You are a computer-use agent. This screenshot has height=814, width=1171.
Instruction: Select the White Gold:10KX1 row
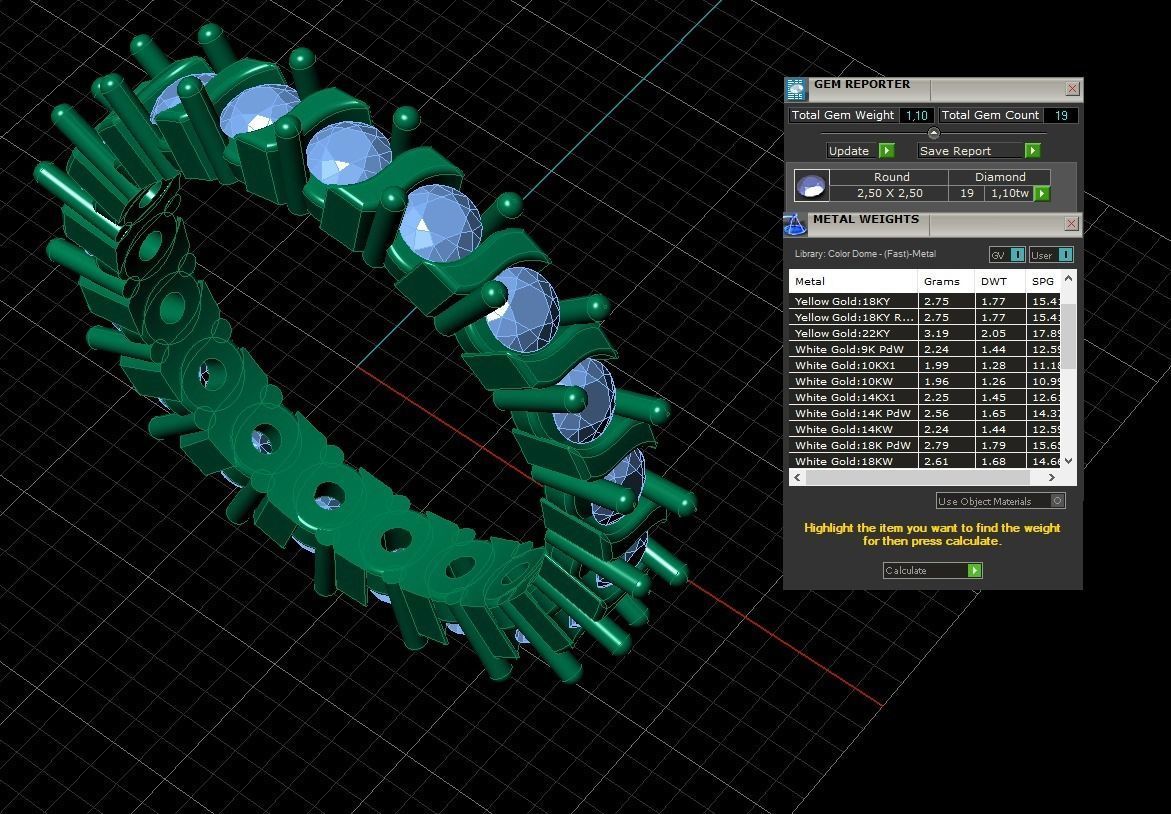coord(925,365)
